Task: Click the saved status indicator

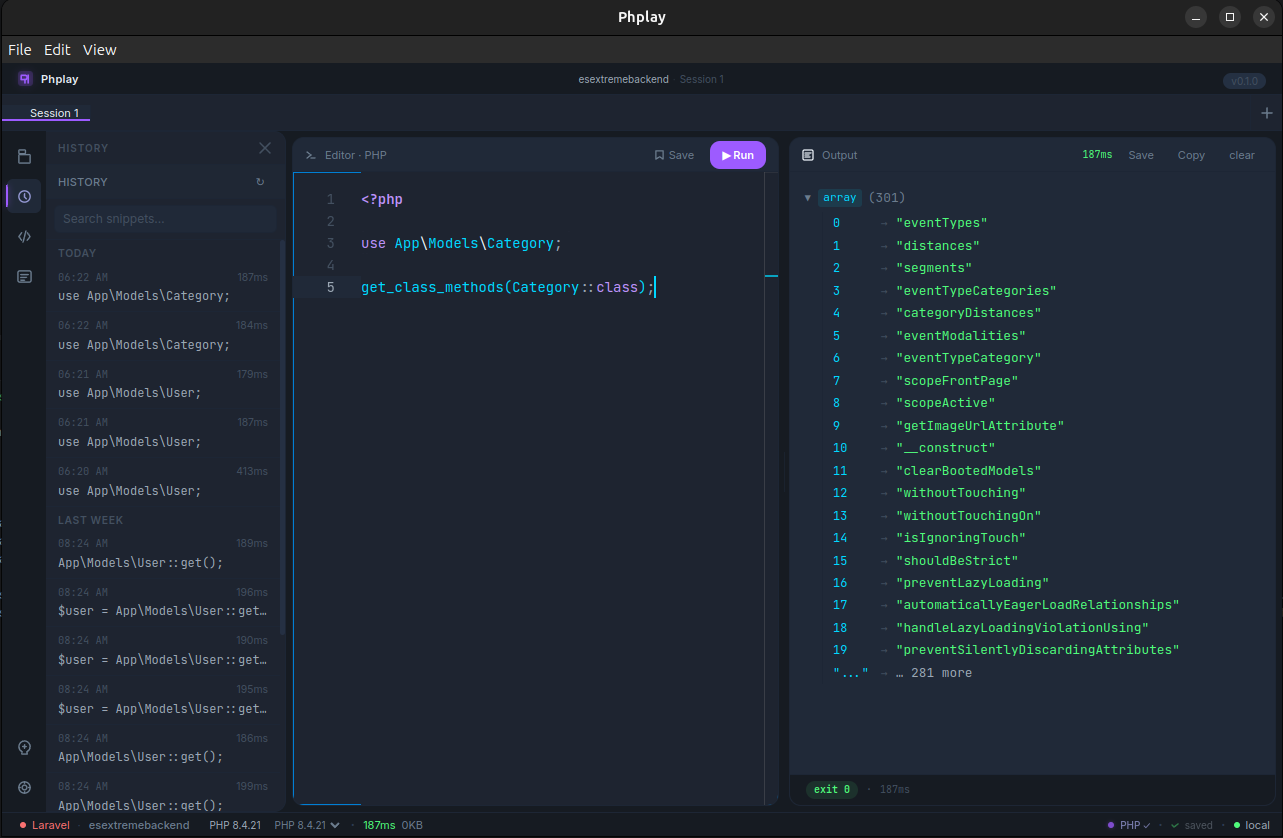Action: click(x=1192, y=825)
